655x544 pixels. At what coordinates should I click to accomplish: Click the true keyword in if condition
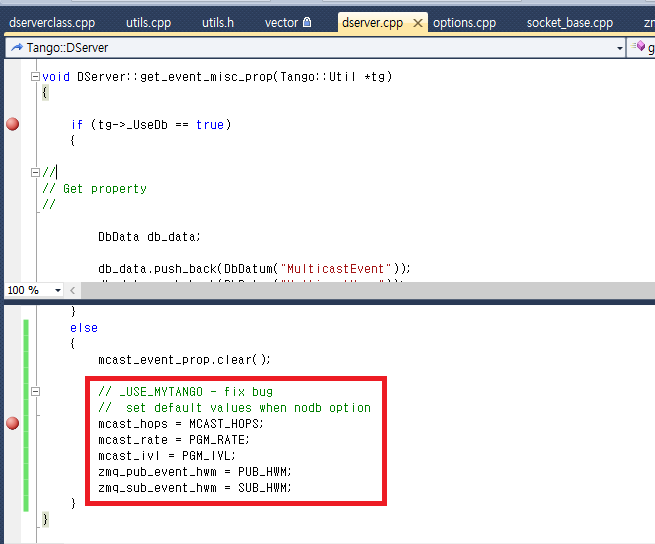coord(210,125)
